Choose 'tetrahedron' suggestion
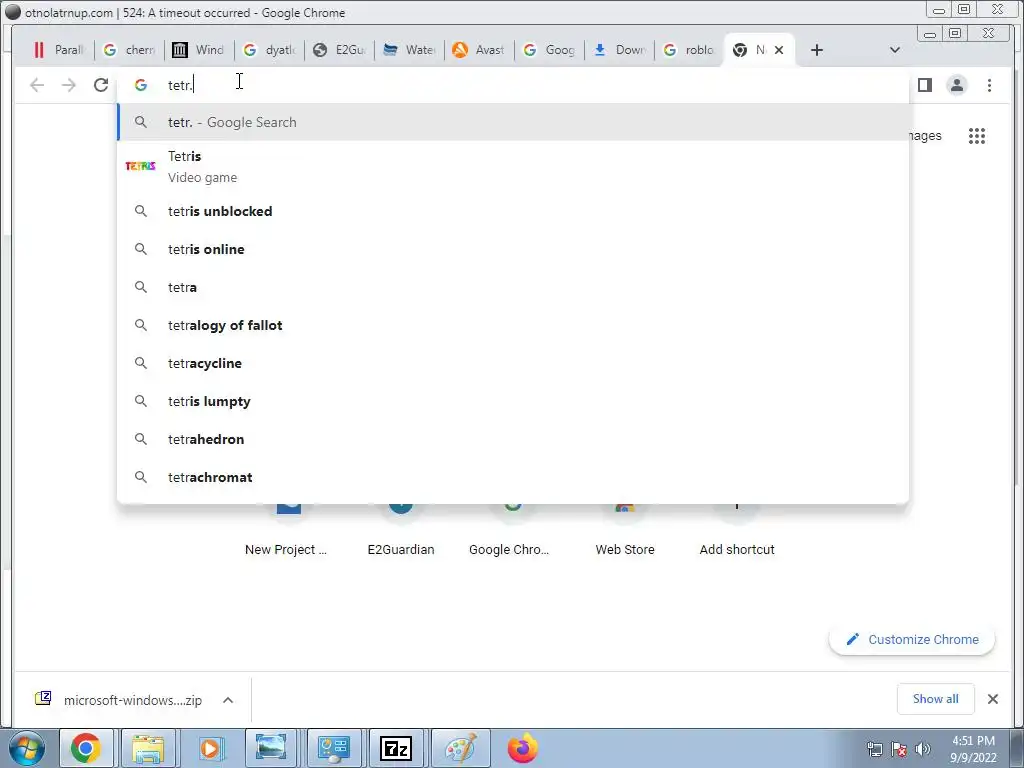 pos(513,439)
